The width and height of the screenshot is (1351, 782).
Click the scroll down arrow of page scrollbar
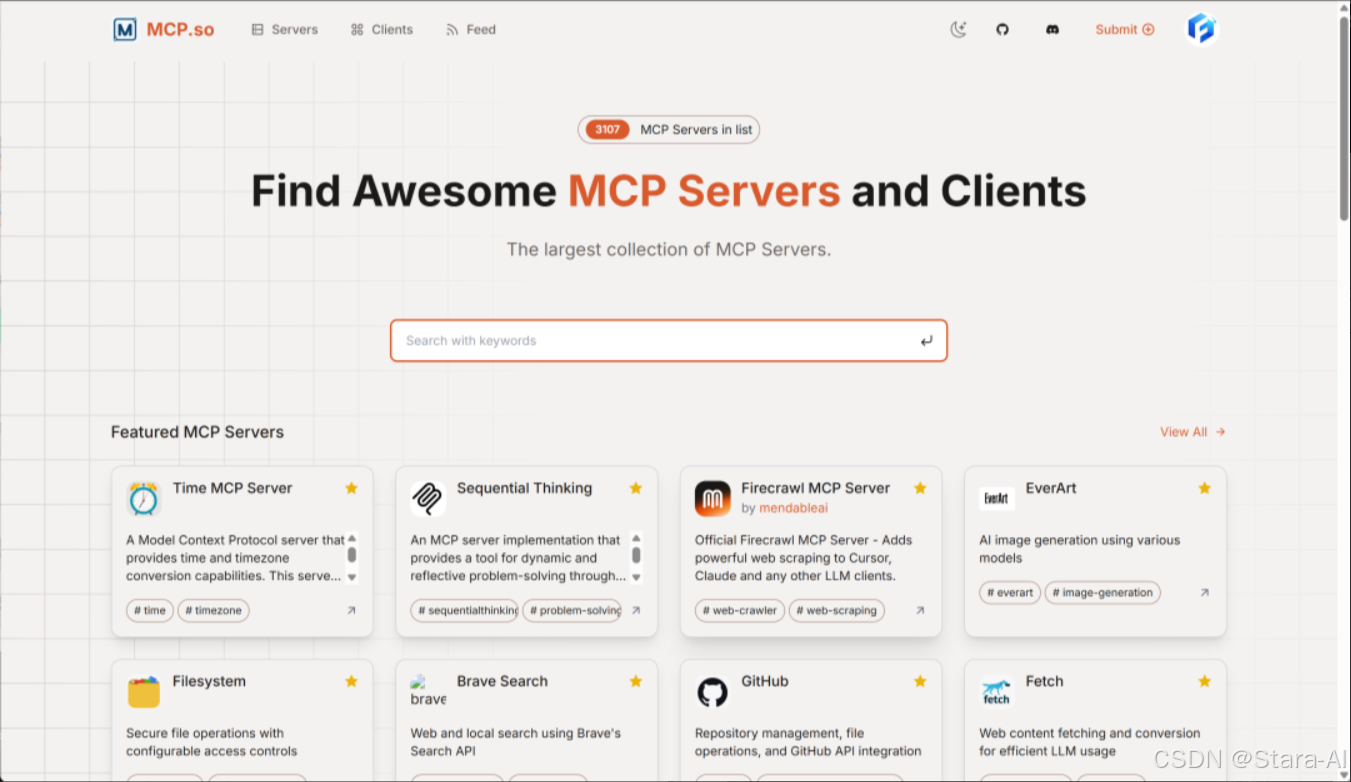[1344, 775]
